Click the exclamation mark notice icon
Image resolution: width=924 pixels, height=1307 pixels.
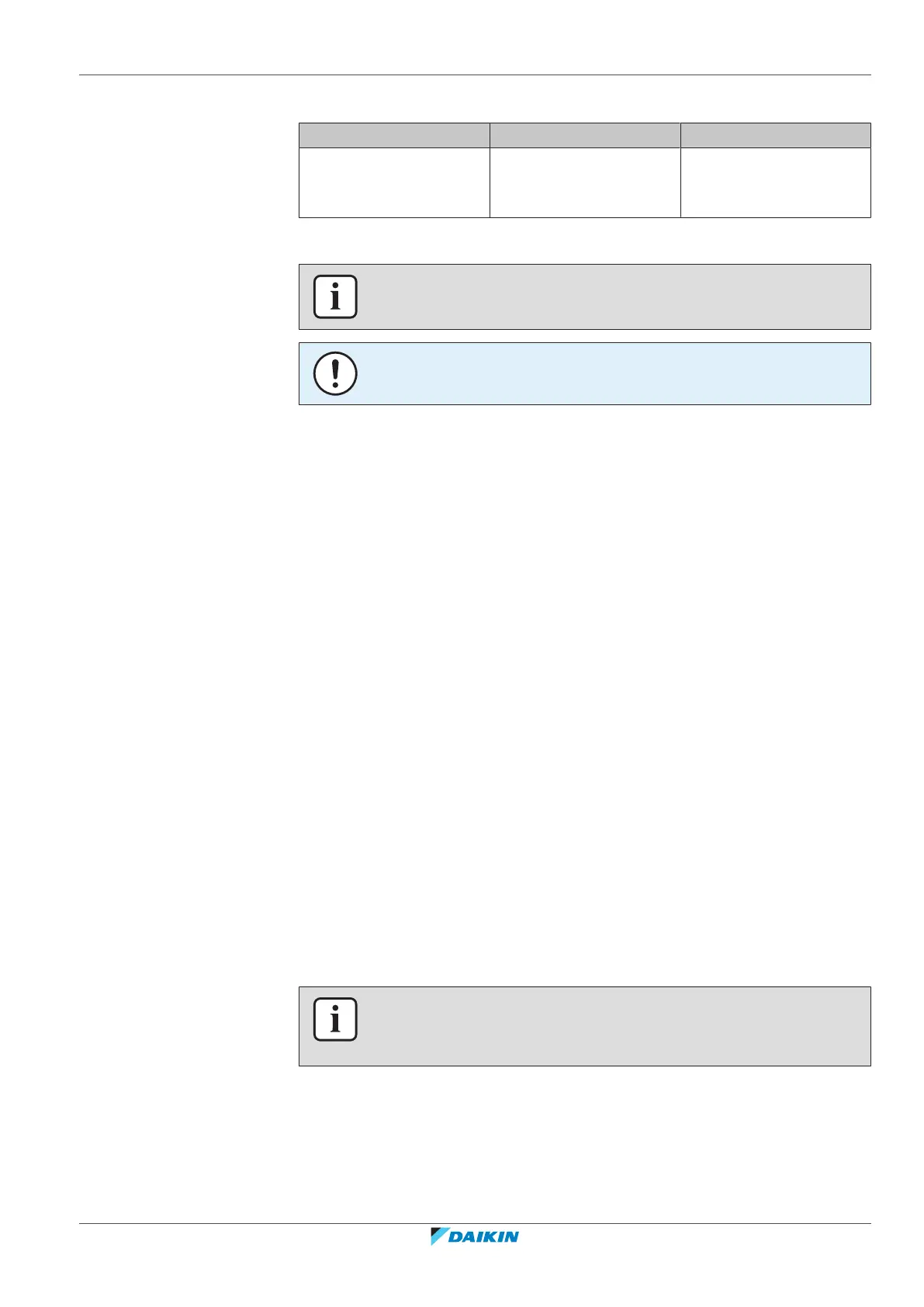click(335, 373)
